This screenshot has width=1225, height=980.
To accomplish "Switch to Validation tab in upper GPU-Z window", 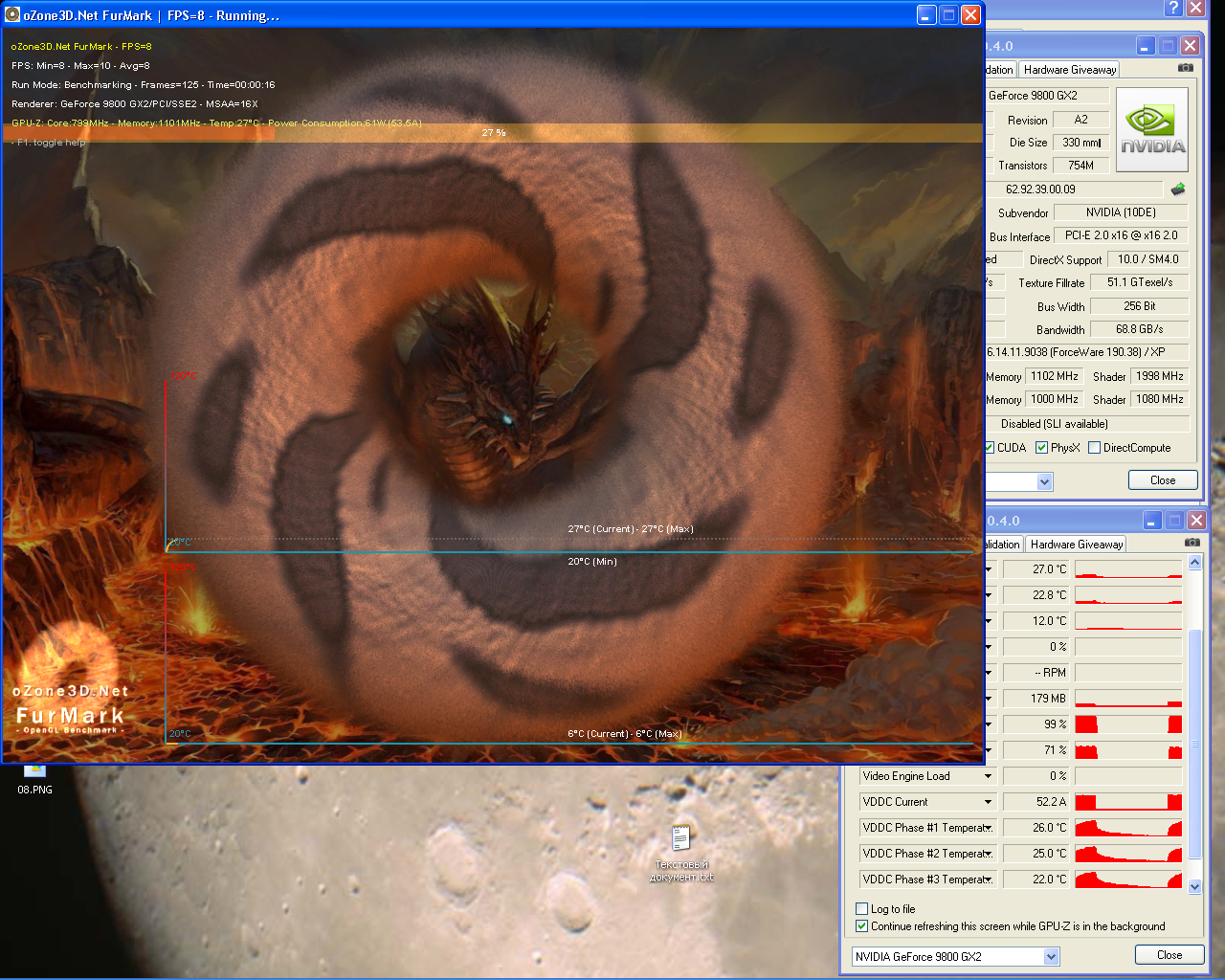I will click(x=999, y=70).
